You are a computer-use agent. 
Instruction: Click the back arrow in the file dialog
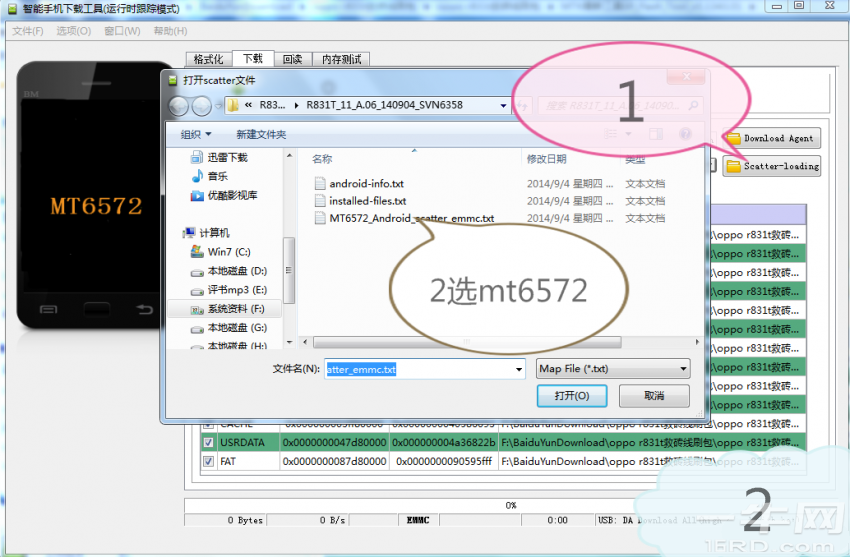pos(179,105)
